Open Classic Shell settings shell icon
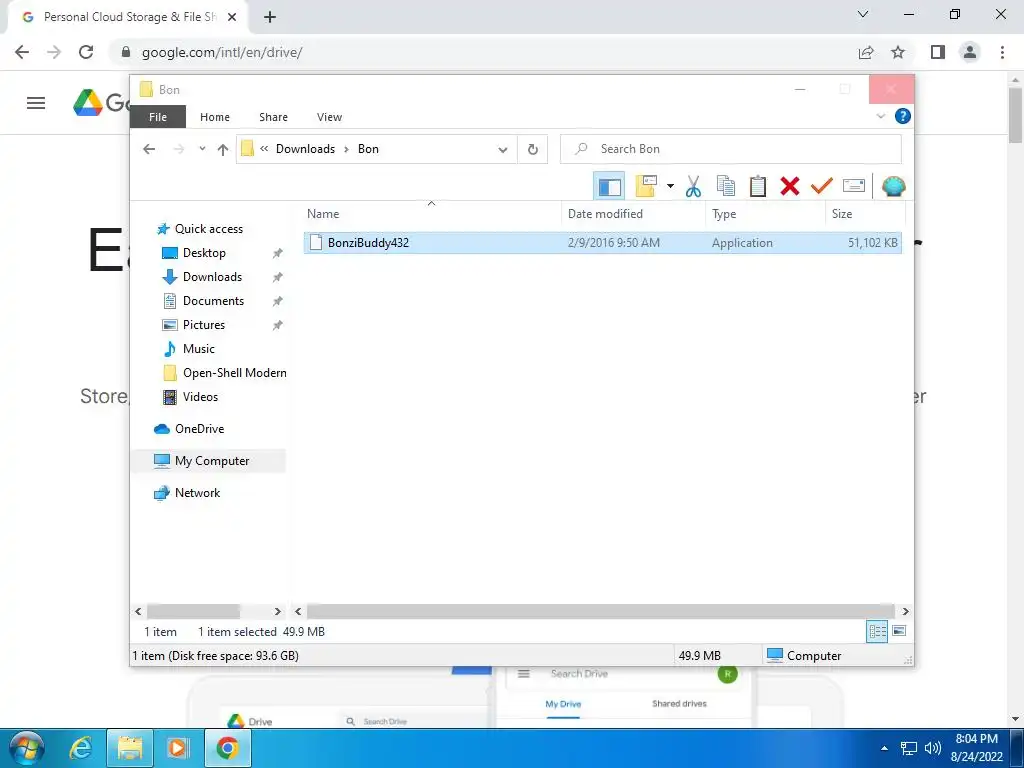1024x768 pixels. (x=893, y=186)
